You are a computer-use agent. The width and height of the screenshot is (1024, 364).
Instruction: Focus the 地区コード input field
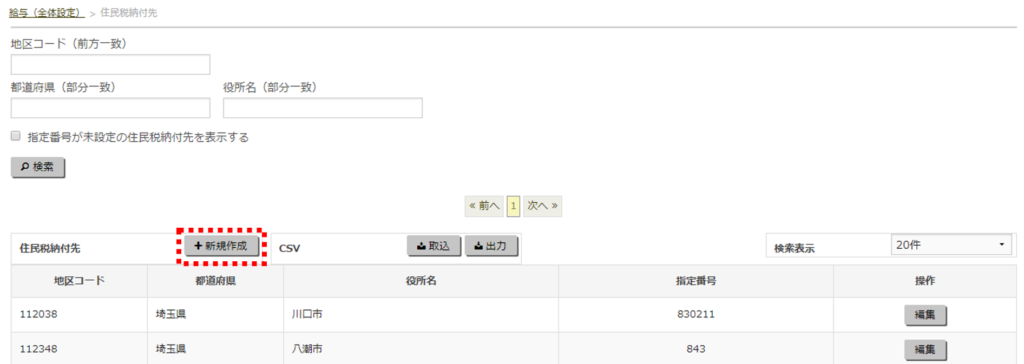click(x=110, y=65)
